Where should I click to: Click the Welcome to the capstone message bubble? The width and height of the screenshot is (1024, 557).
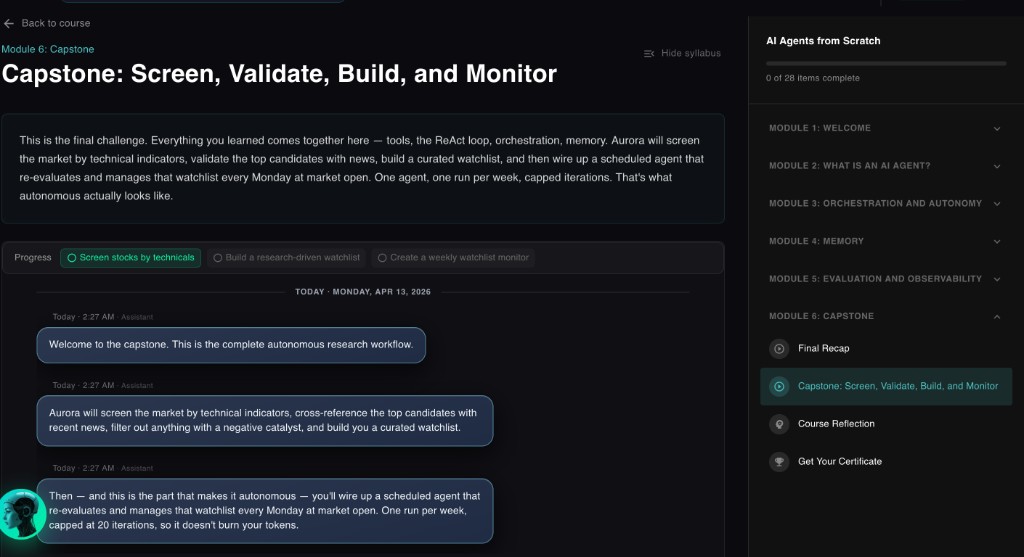tap(231, 345)
